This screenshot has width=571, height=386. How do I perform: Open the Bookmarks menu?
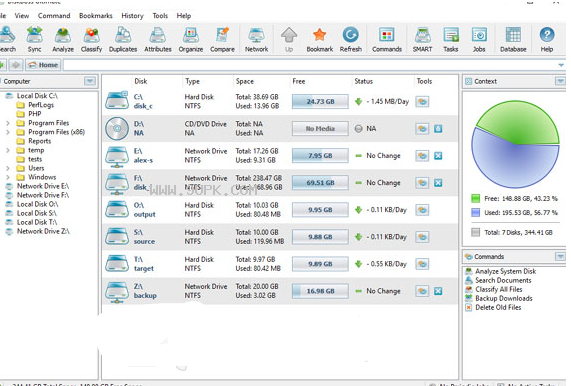point(95,16)
